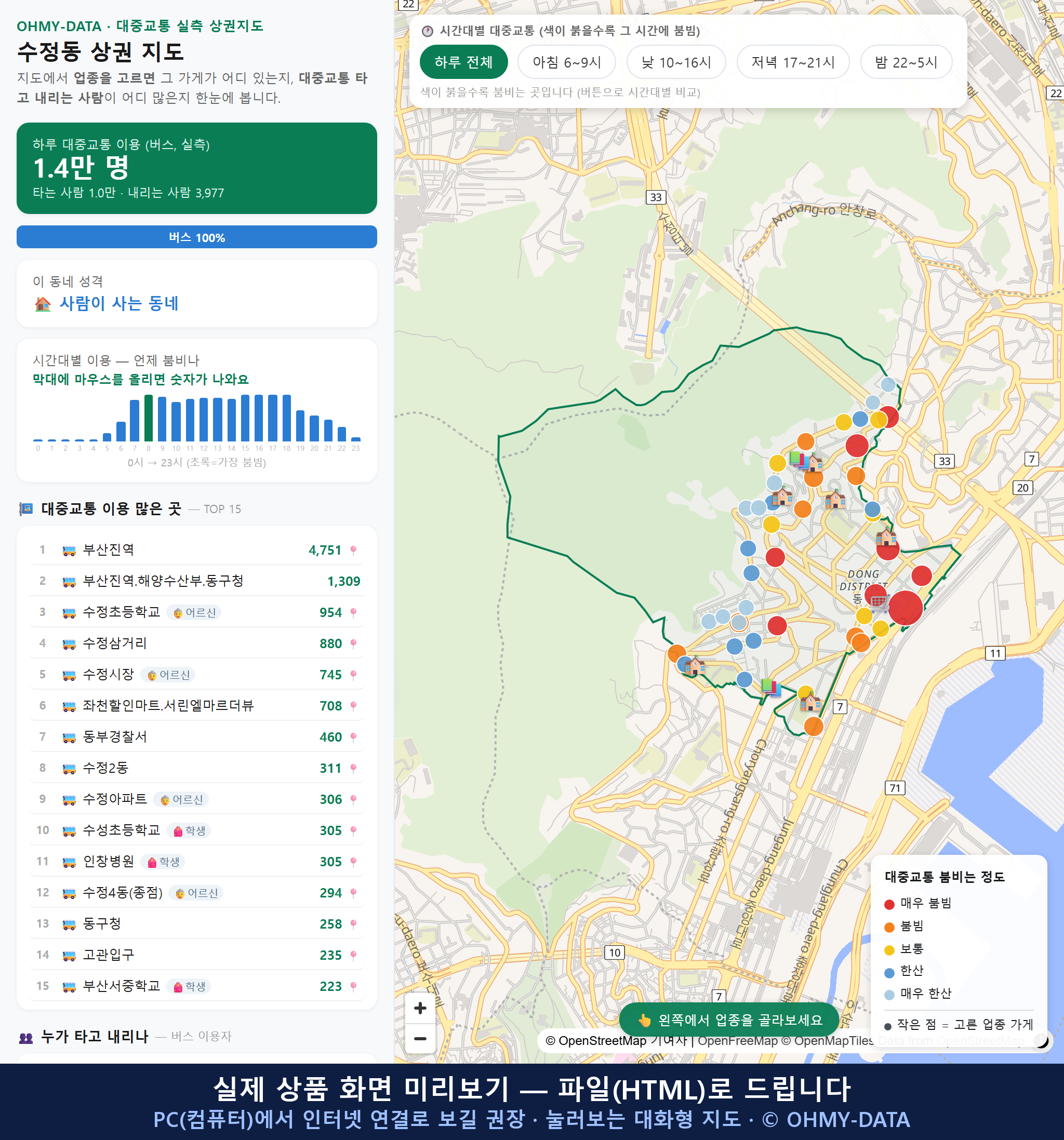Locate 수정삼거리 using its pin icon
1064x1140 pixels.
click(x=353, y=643)
